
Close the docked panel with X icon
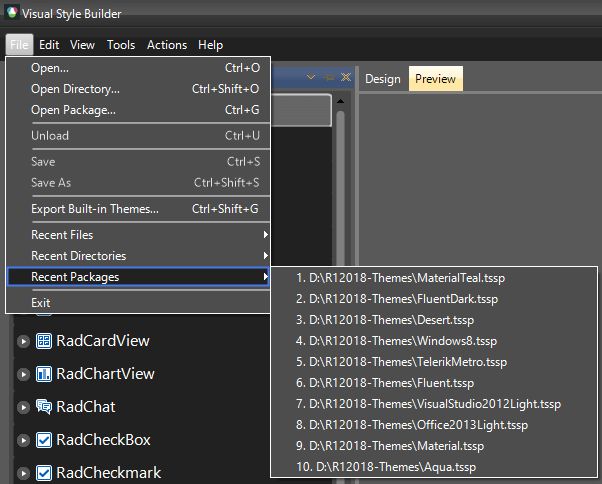point(346,77)
